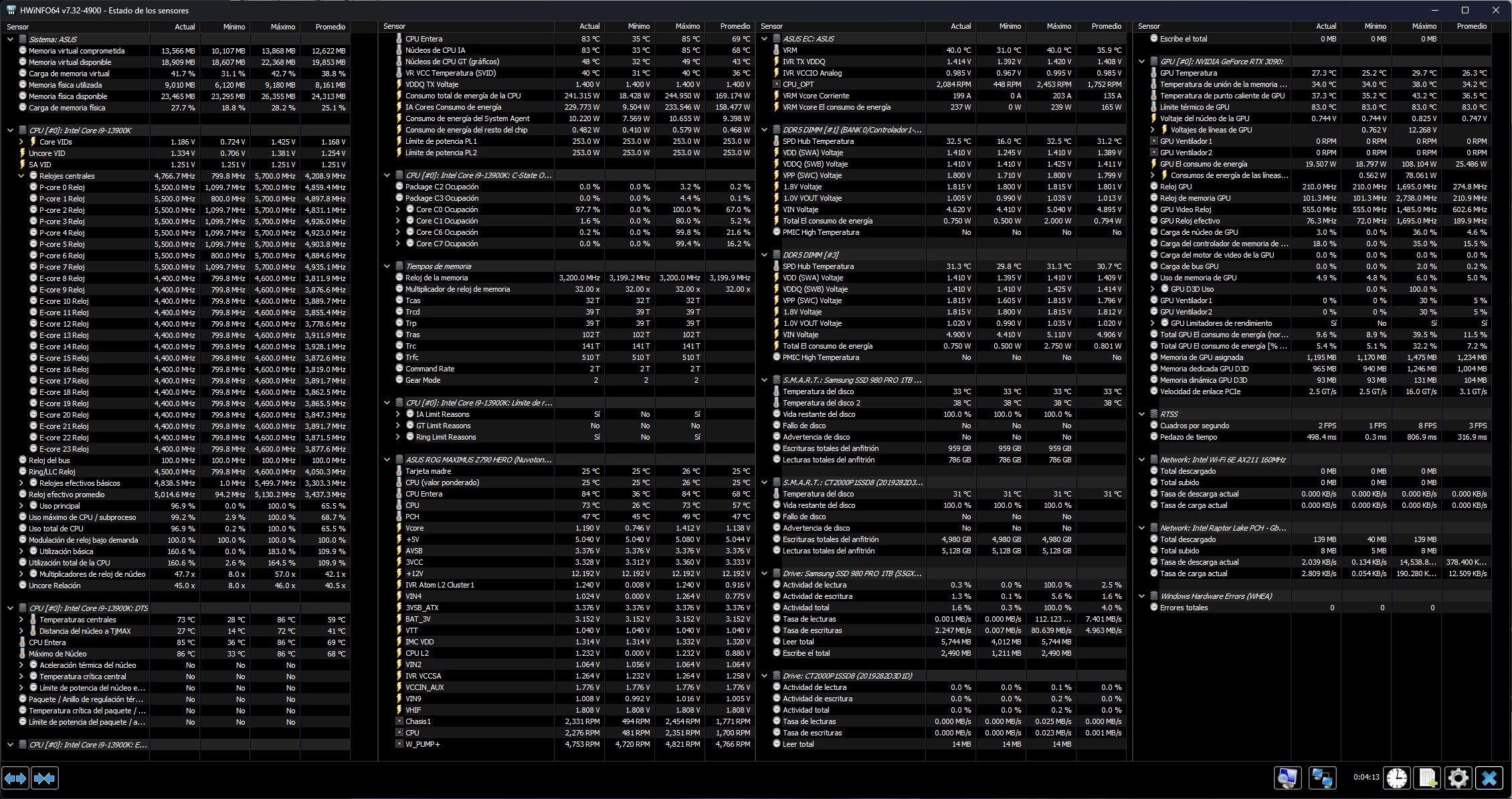Expand Temperaturas centrales node

[21, 620]
